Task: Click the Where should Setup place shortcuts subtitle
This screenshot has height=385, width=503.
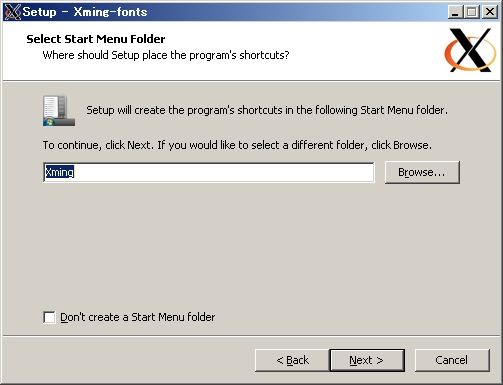Action: click(166, 55)
